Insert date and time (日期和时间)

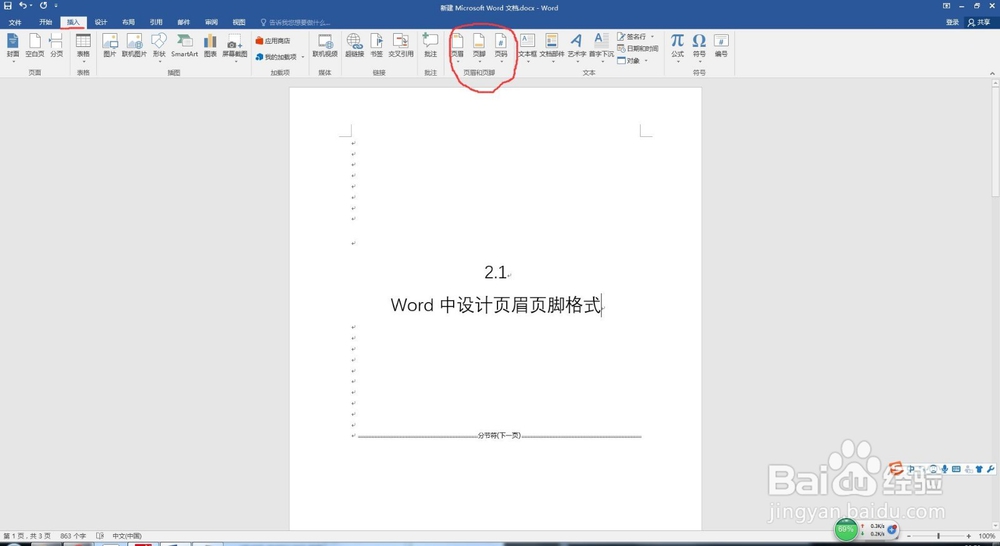(x=638, y=48)
